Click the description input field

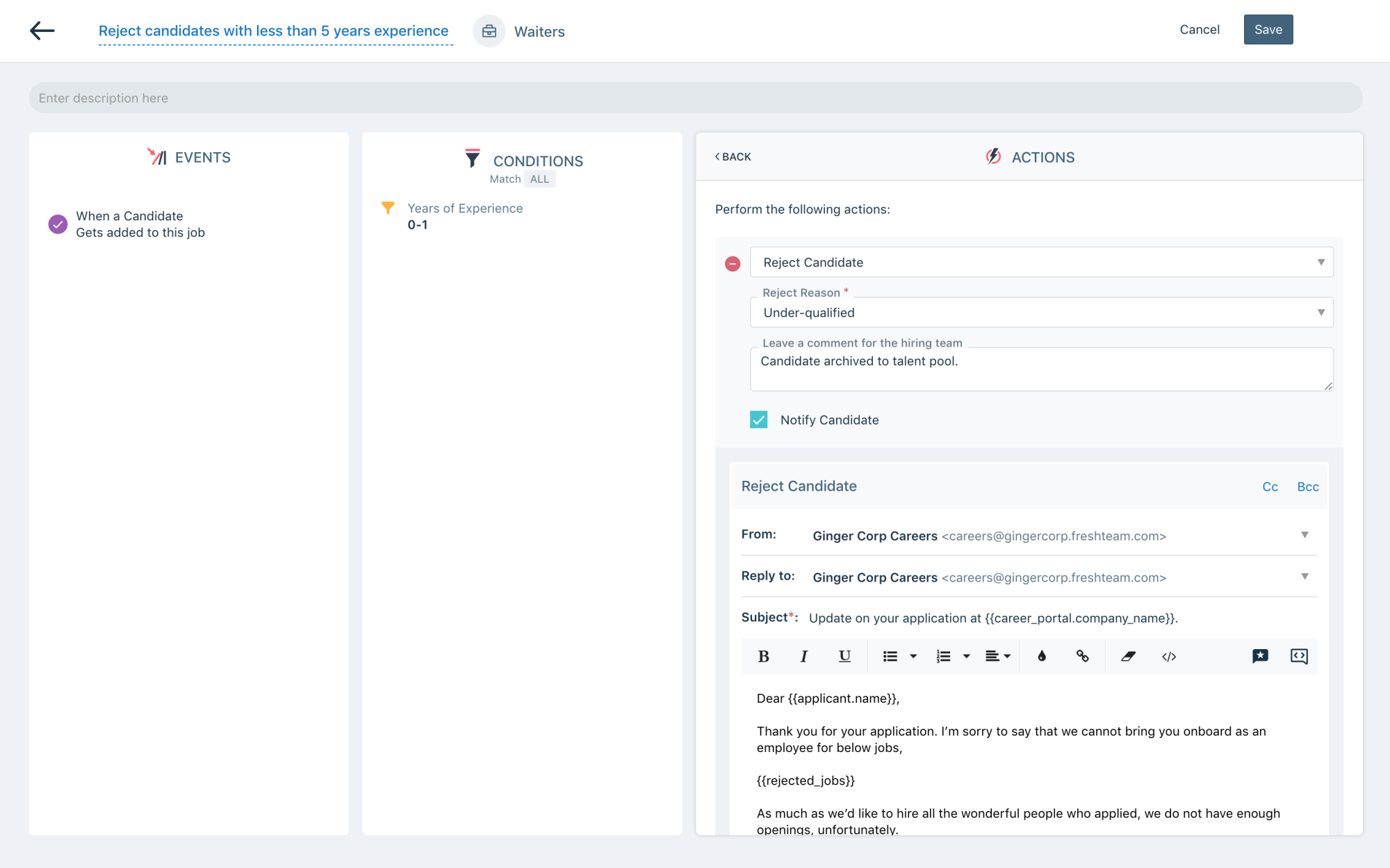(x=695, y=98)
